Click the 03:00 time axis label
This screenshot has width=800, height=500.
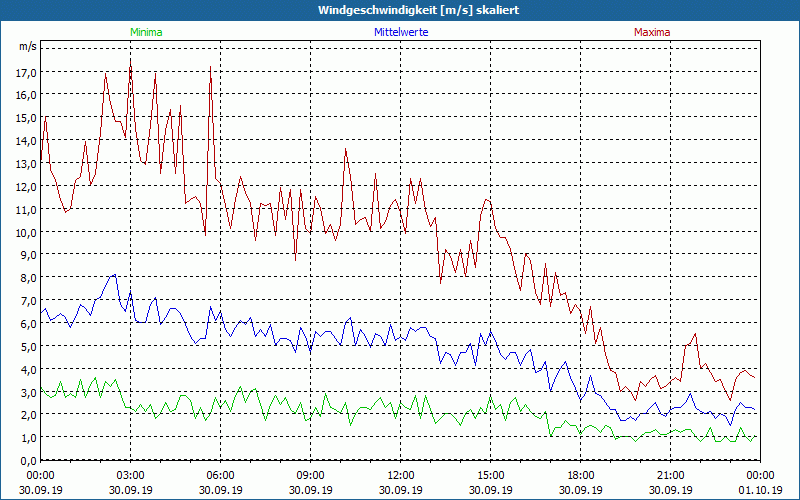click(x=131, y=476)
